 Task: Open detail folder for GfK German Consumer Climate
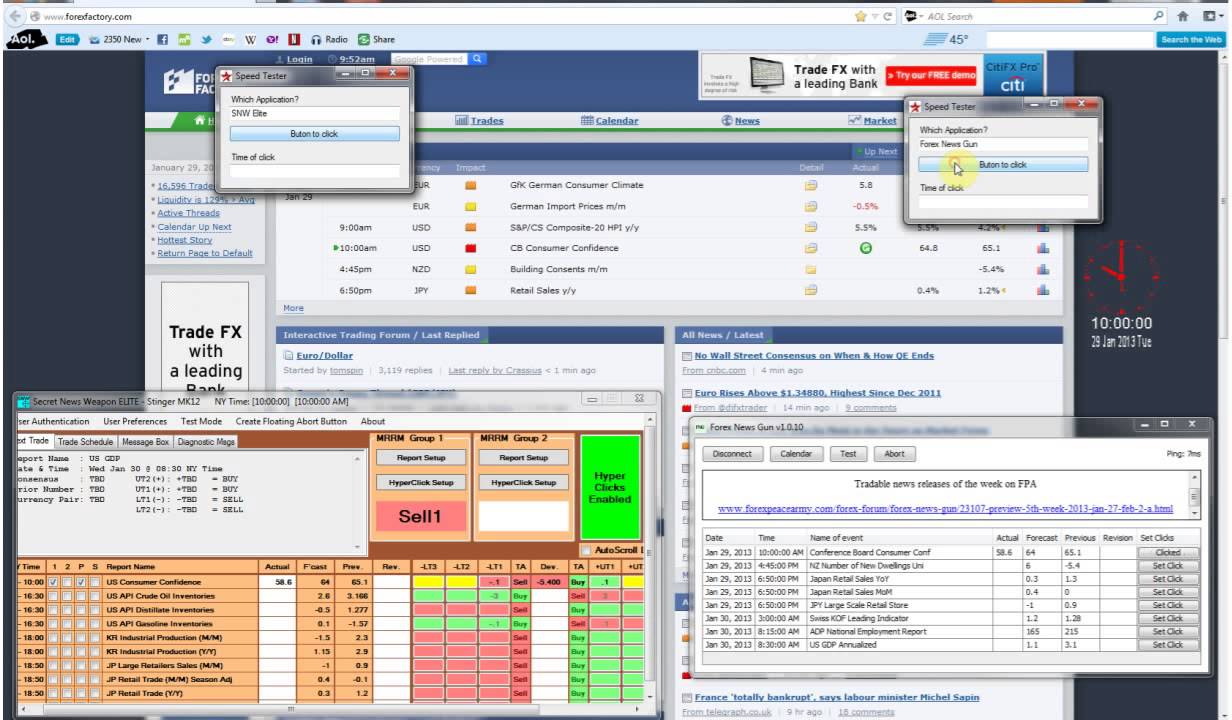click(811, 185)
